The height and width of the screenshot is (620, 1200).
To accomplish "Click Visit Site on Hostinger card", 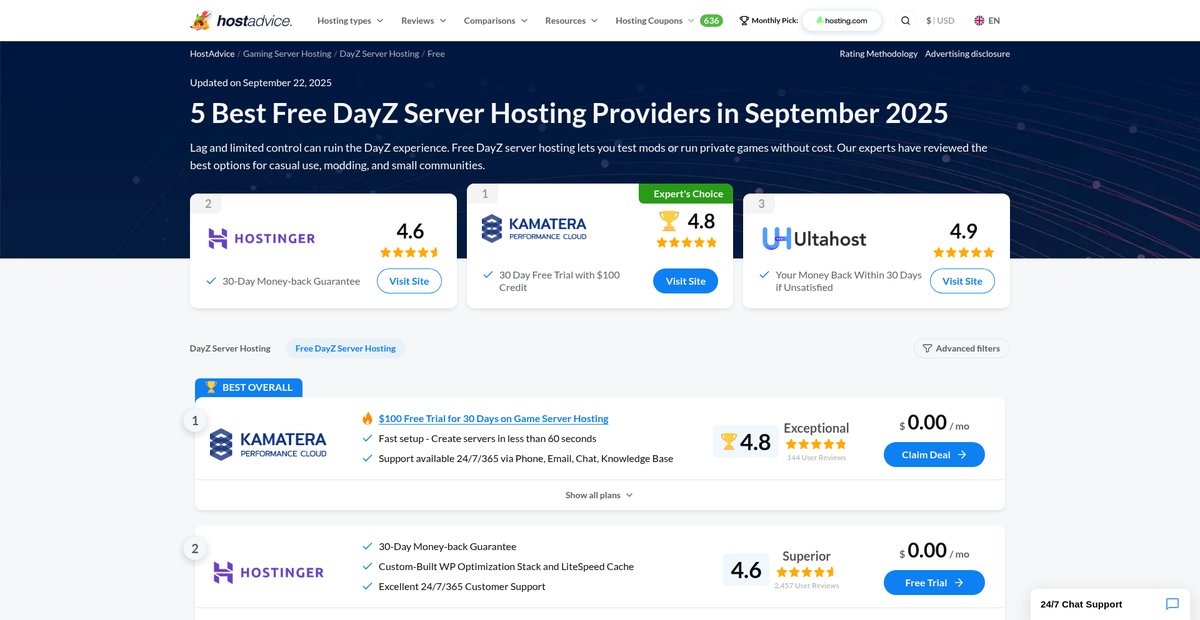I will pyautogui.click(x=409, y=281).
